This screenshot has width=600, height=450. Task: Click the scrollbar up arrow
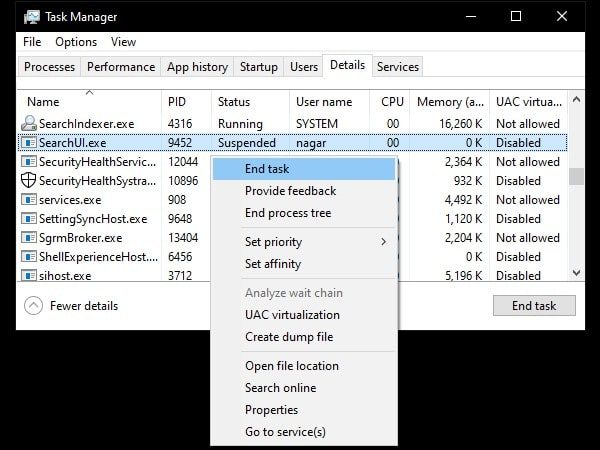pyautogui.click(x=576, y=100)
